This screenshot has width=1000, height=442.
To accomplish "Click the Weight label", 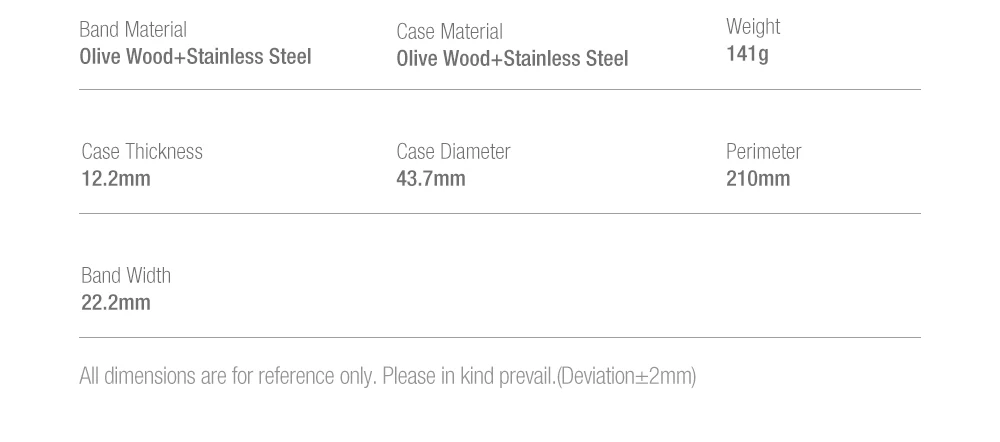I will (753, 27).
